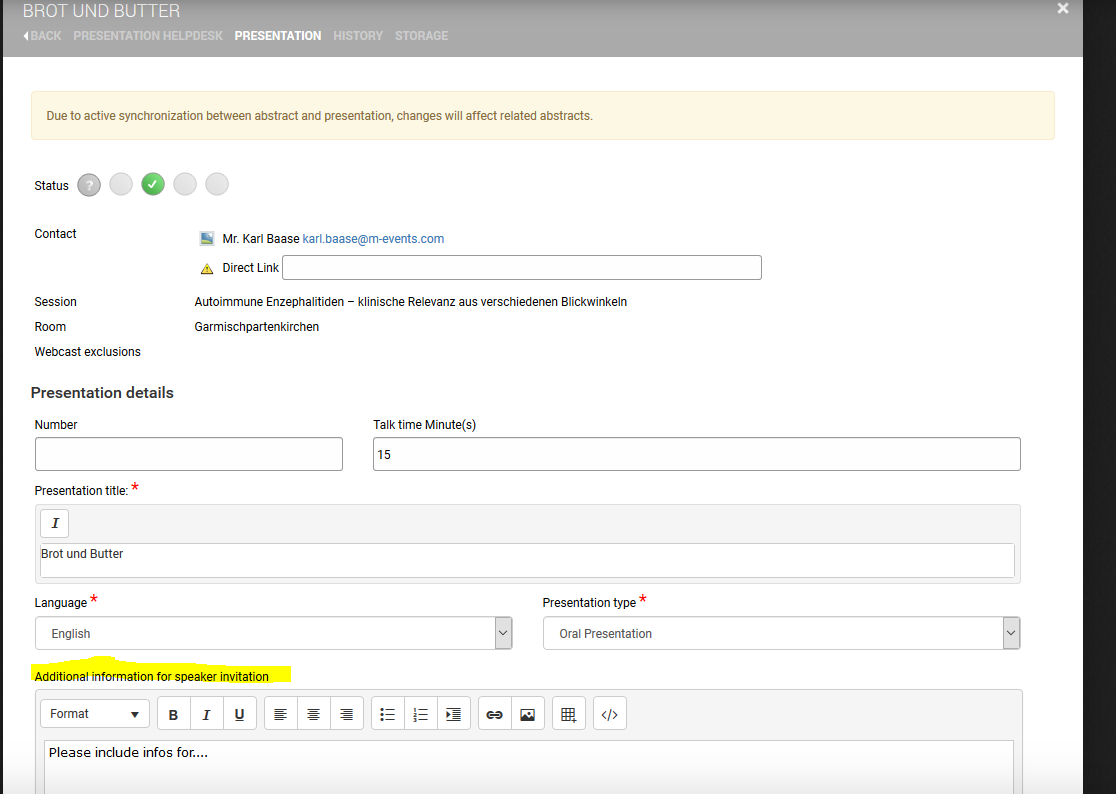Toggle underline formatting
Image resolution: width=1116 pixels, height=794 pixels.
[x=239, y=714]
